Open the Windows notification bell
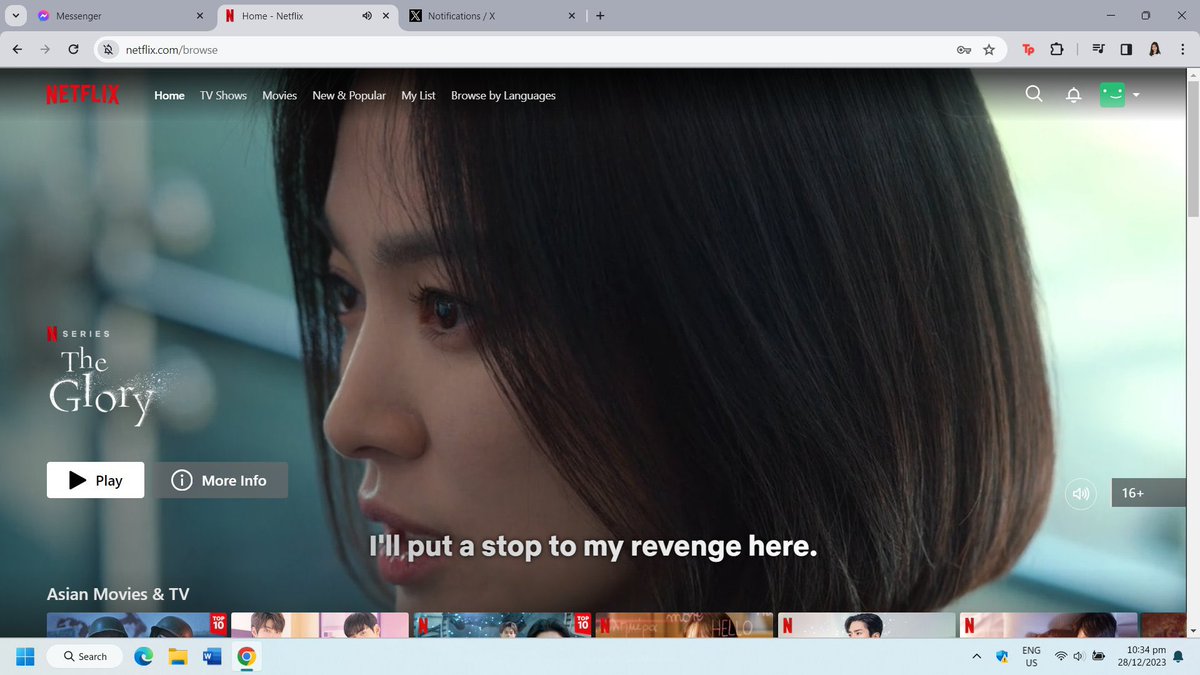The width and height of the screenshot is (1200, 675). pyautogui.click(x=1178, y=656)
